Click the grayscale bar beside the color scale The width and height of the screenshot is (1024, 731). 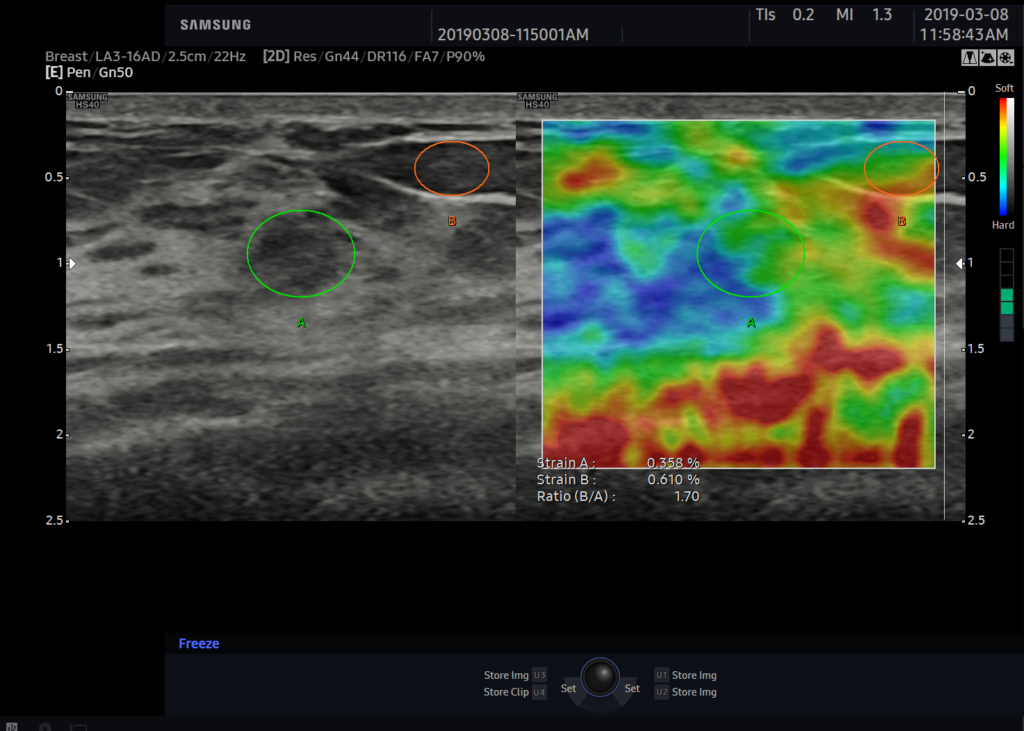tap(1011, 156)
